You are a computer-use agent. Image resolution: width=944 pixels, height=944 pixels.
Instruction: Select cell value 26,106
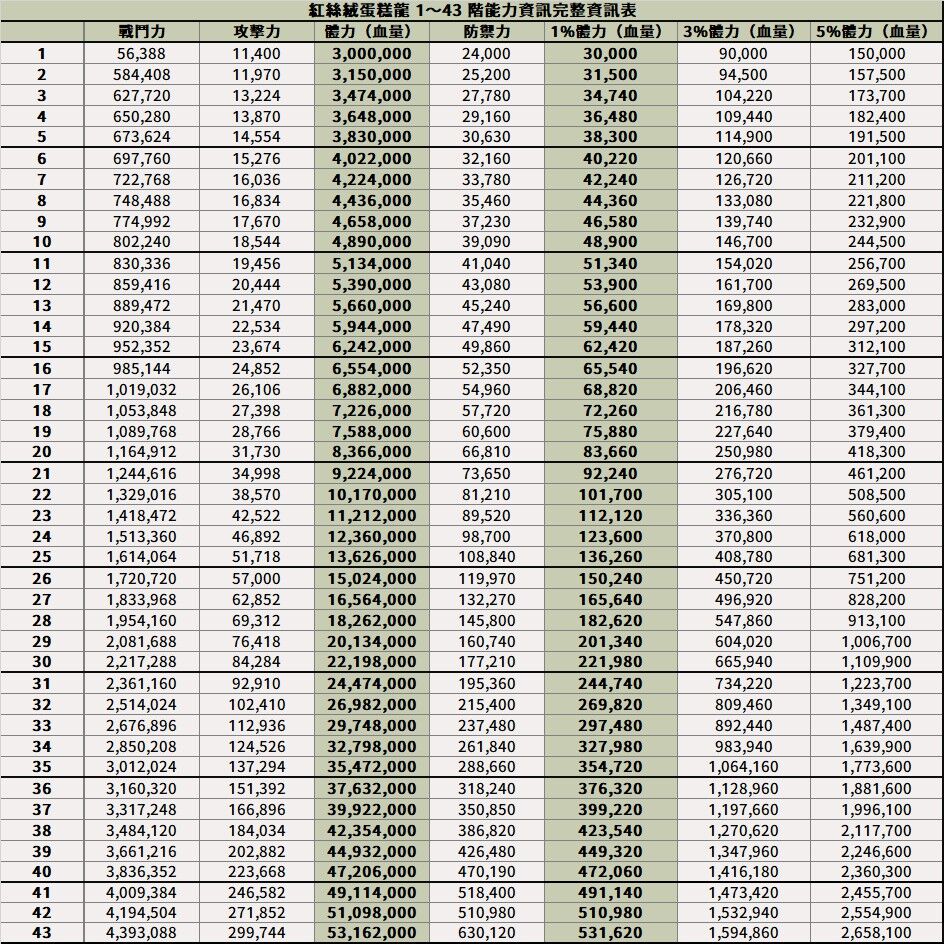[x=256, y=390]
